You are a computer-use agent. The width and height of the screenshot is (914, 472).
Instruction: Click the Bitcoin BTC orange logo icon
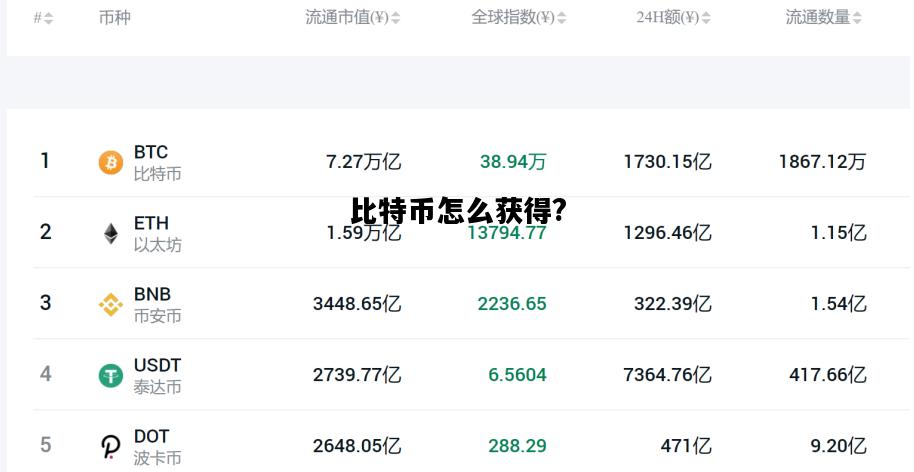111,162
